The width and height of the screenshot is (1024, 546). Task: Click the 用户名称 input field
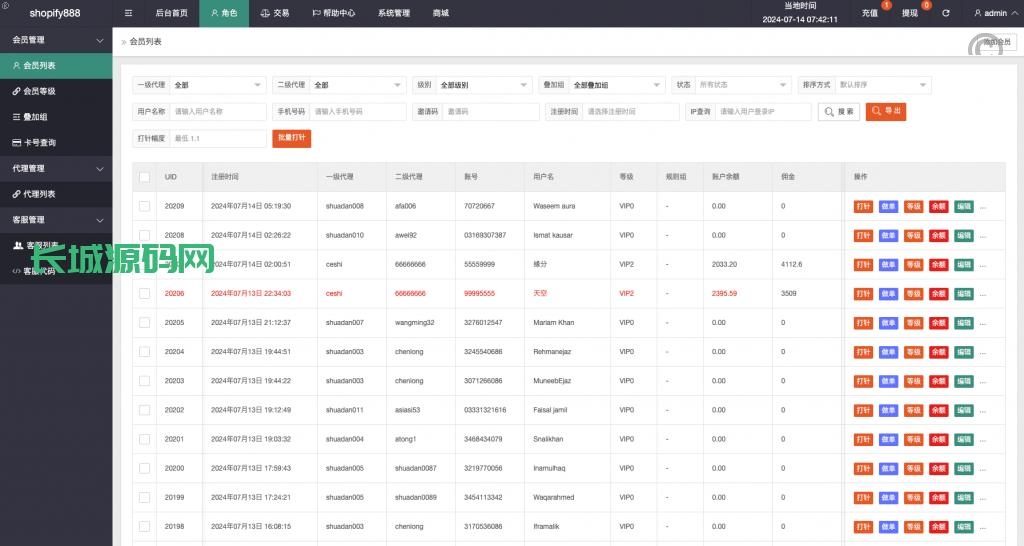tap(217, 112)
